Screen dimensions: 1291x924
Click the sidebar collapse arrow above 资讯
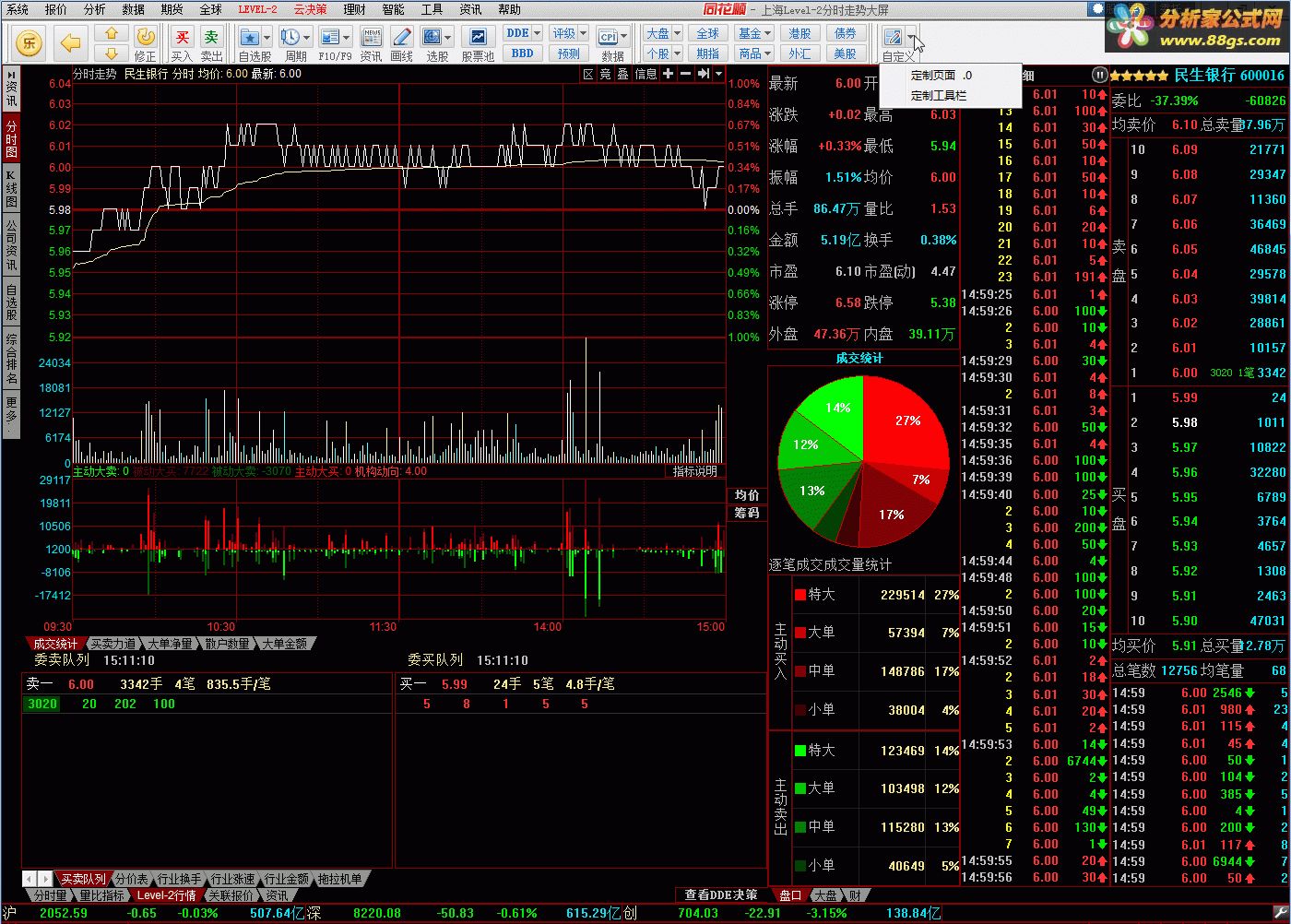[11, 74]
